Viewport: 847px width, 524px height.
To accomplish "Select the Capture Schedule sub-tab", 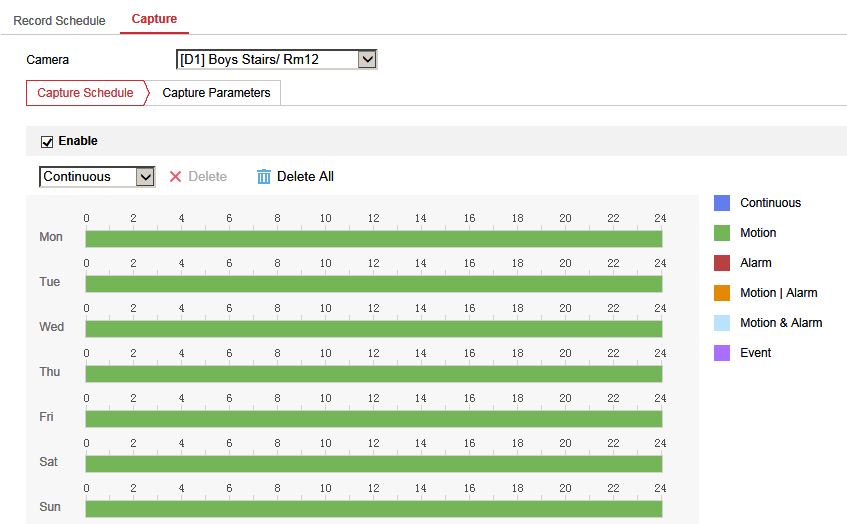I will (85, 93).
